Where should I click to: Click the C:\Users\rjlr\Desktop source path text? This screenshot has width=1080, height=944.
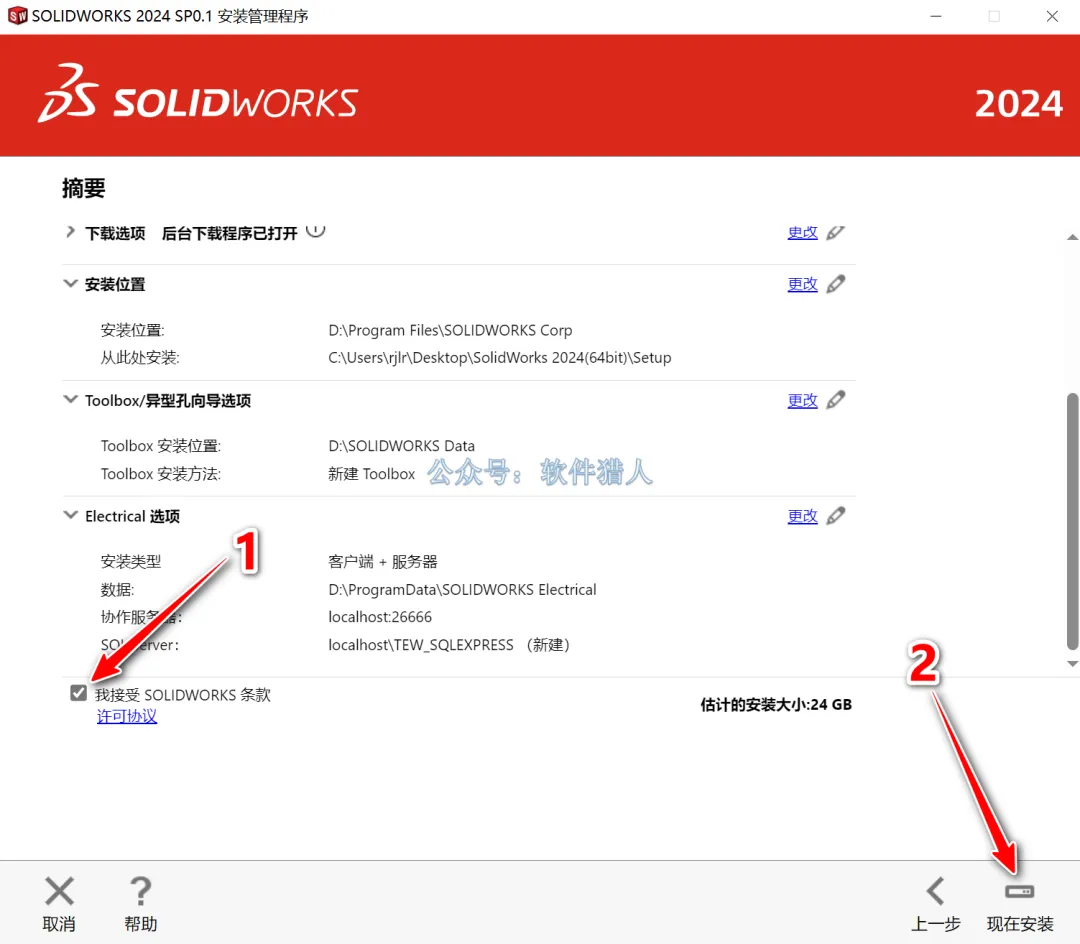tap(499, 358)
